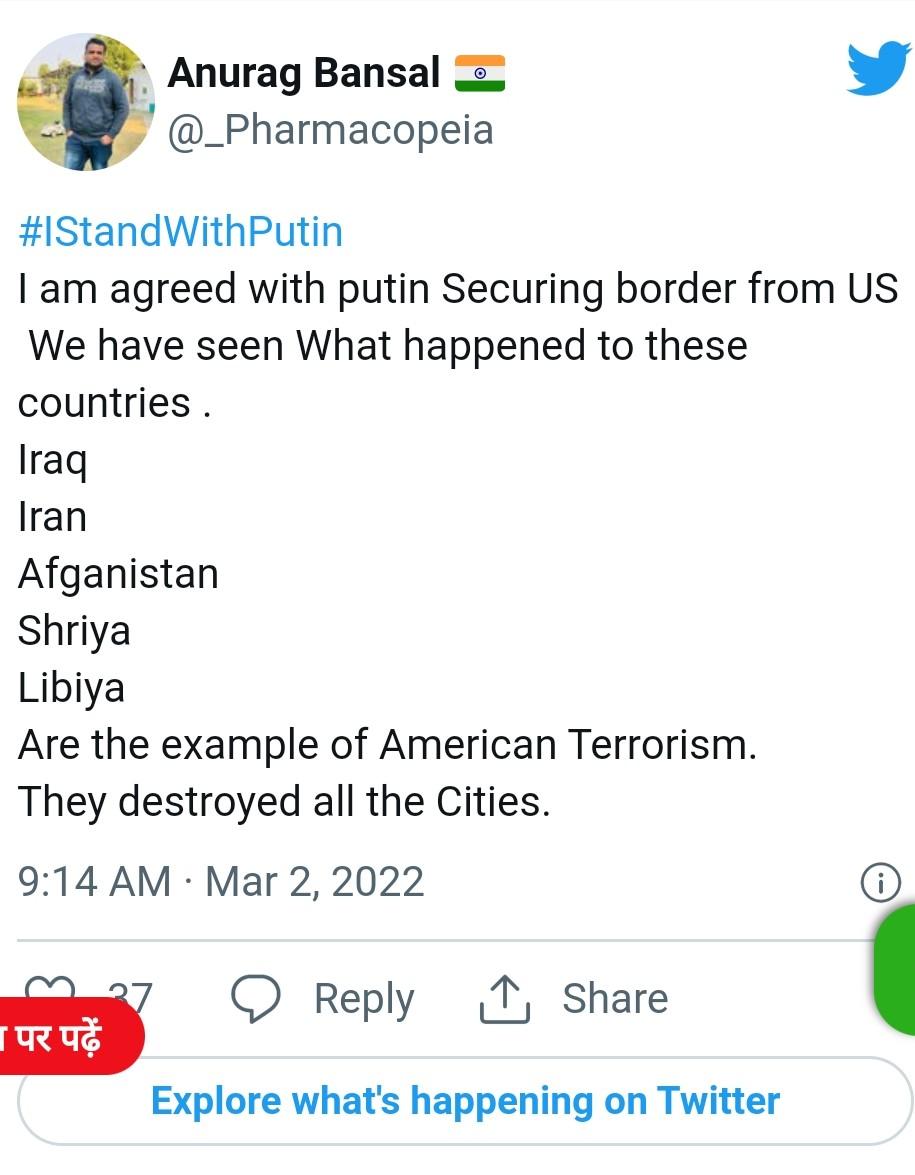Tap the red Hindi 'पर पढ़ें' button
Image resolution: width=915 pixels, height=1175 pixels.
click(x=60, y=1036)
